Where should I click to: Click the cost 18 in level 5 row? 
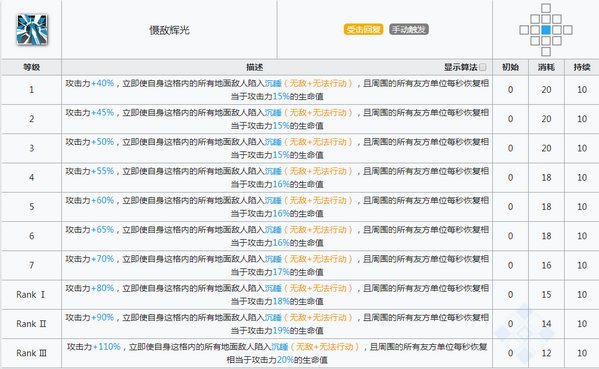(546, 207)
